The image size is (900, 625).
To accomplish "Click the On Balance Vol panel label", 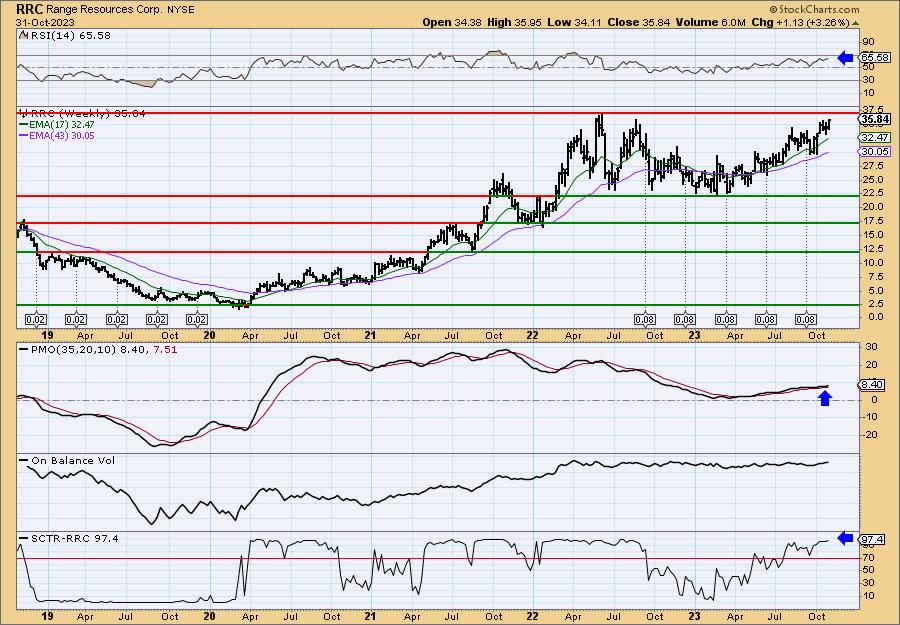I will click(x=73, y=461).
